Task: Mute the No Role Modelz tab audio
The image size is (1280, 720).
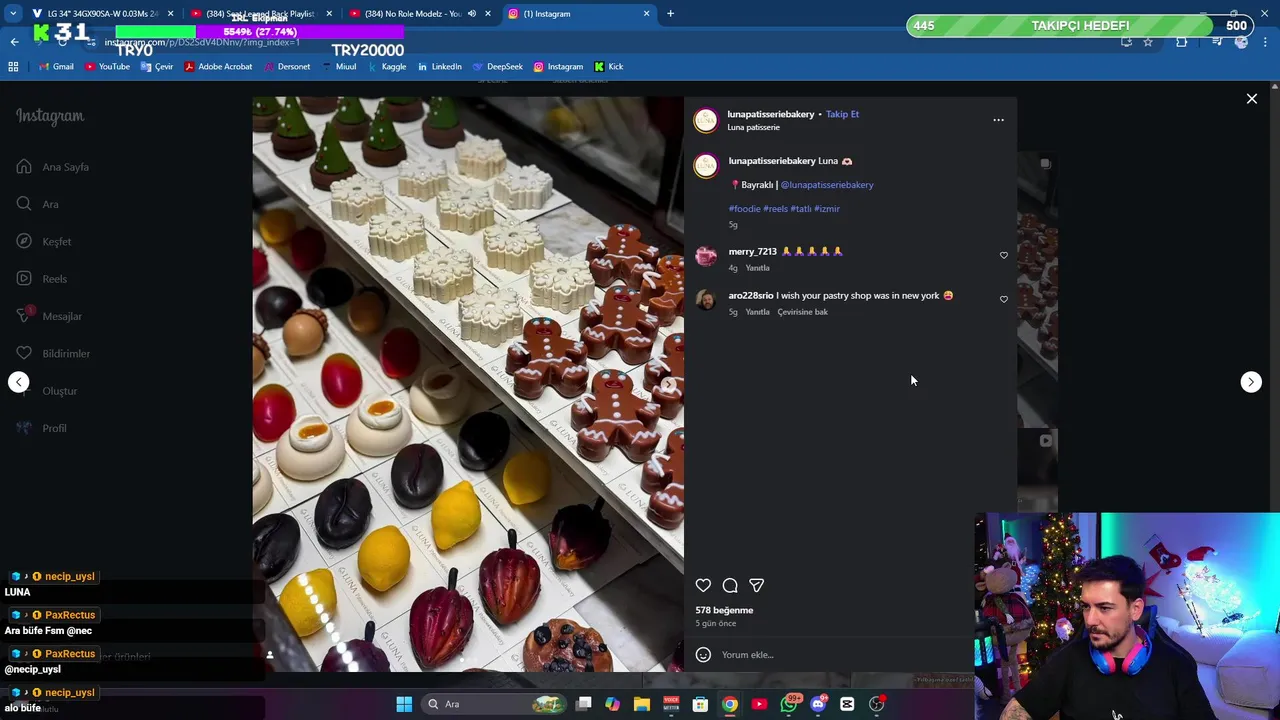Action: 472,14
